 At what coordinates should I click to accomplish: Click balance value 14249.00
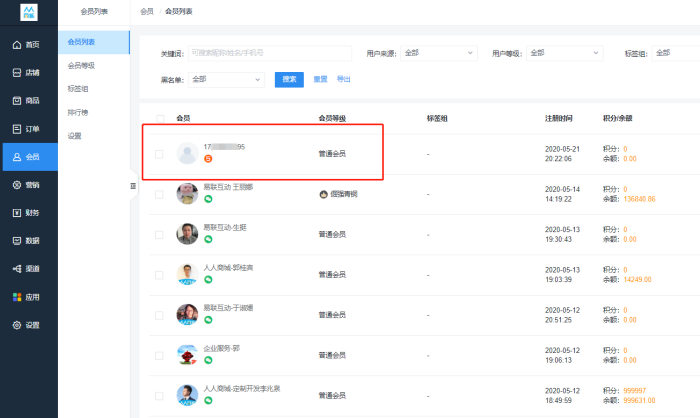click(x=638, y=280)
